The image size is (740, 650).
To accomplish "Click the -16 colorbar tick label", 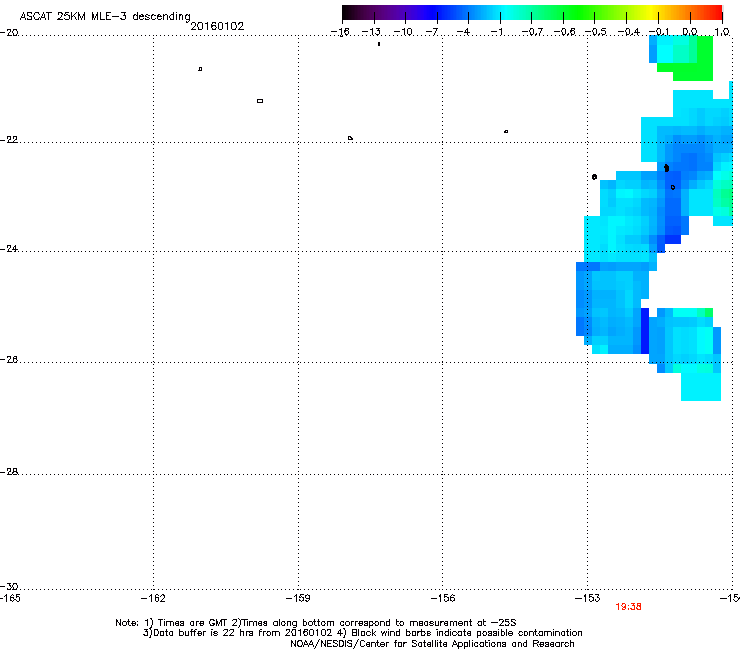I will tap(340, 32).
